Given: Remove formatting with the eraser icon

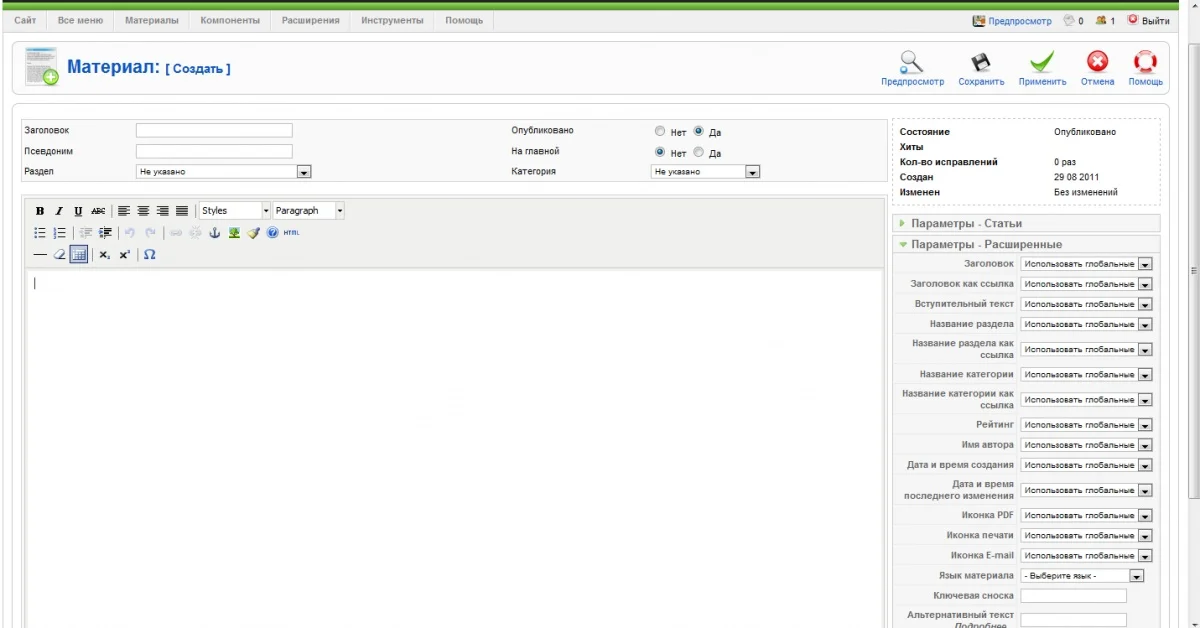Looking at the screenshot, I should point(59,255).
